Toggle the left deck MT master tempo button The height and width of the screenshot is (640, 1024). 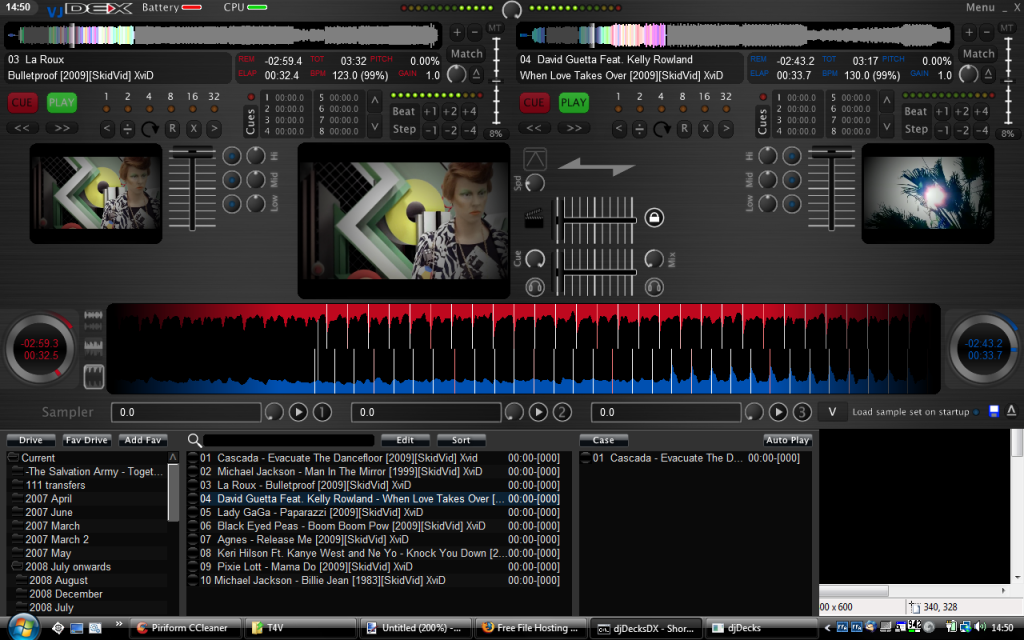[495, 29]
